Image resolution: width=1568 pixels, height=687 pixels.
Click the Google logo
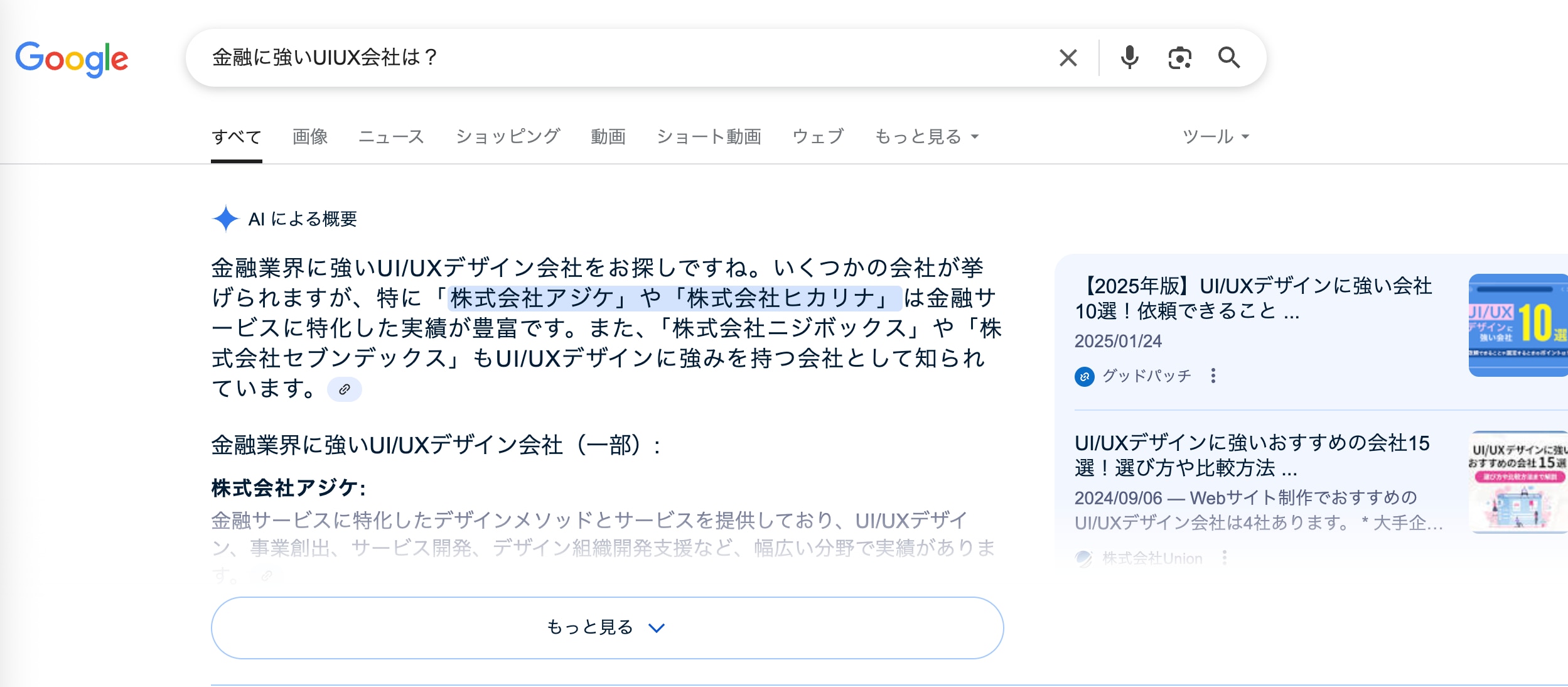pyautogui.click(x=72, y=59)
